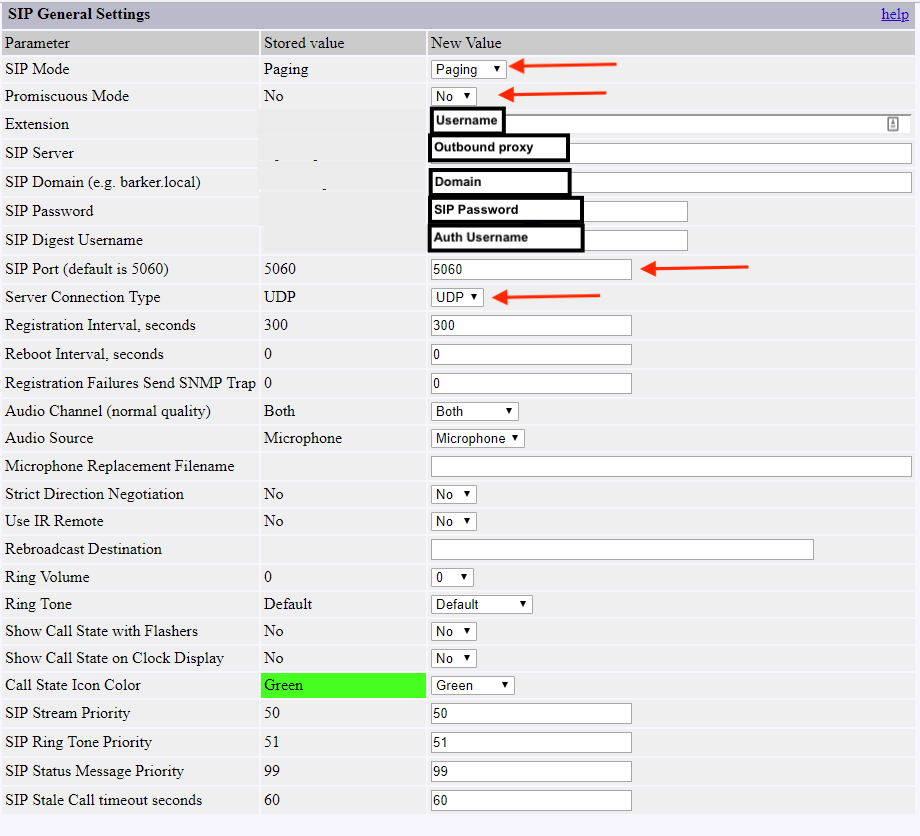This screenshot has width=920, height=836.
Task: Click the 'SIP Digest Username' label
Action: (x=74, y=241)
